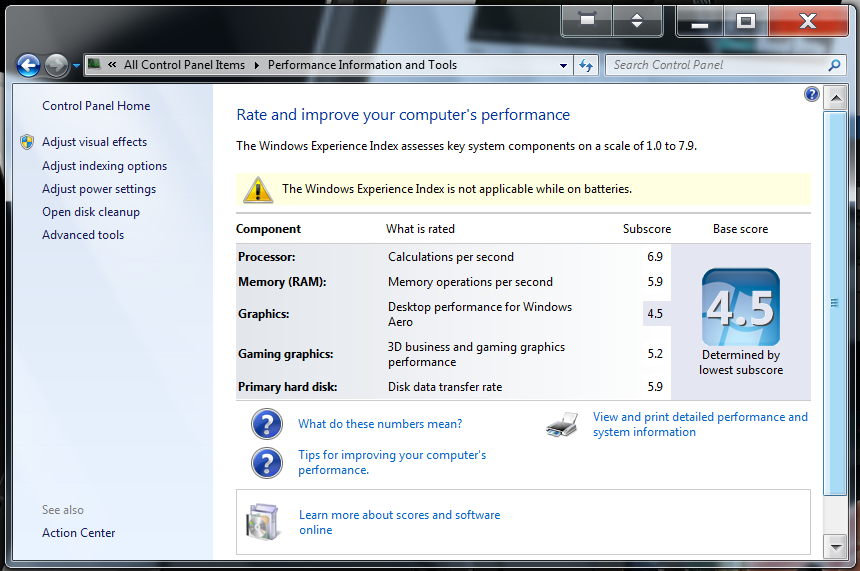Image resolution: width=860 pixels, height=571 pixels.
Task: Go back with the blue Back arrow
Action: pos(28,66)
